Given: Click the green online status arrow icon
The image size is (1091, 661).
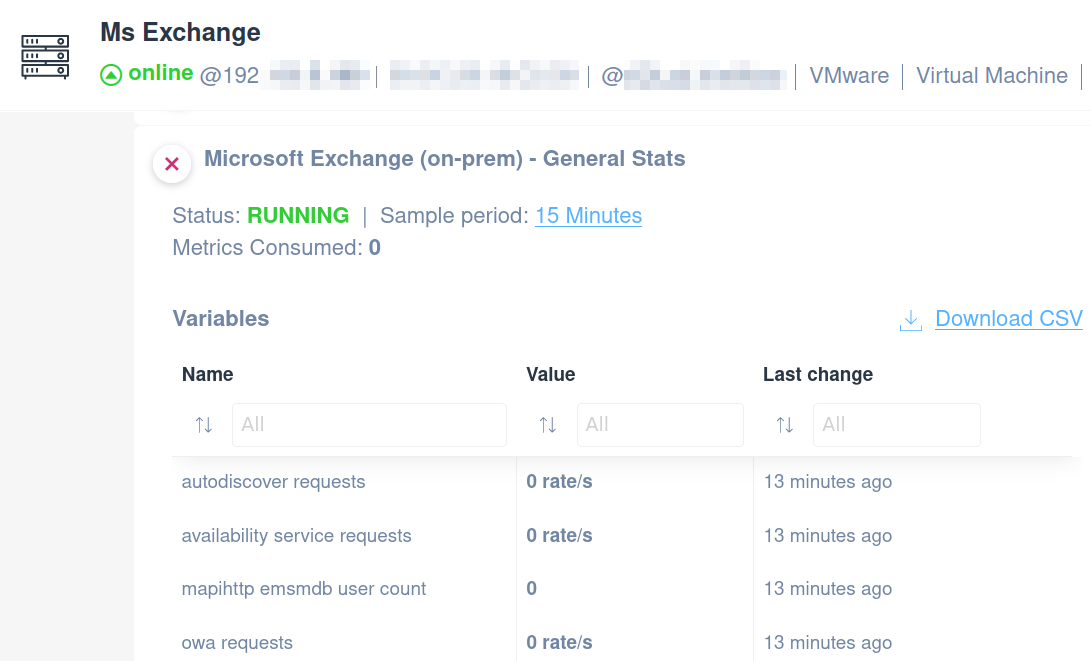Looking at the screenshot, I should click(x=111, y=74).
